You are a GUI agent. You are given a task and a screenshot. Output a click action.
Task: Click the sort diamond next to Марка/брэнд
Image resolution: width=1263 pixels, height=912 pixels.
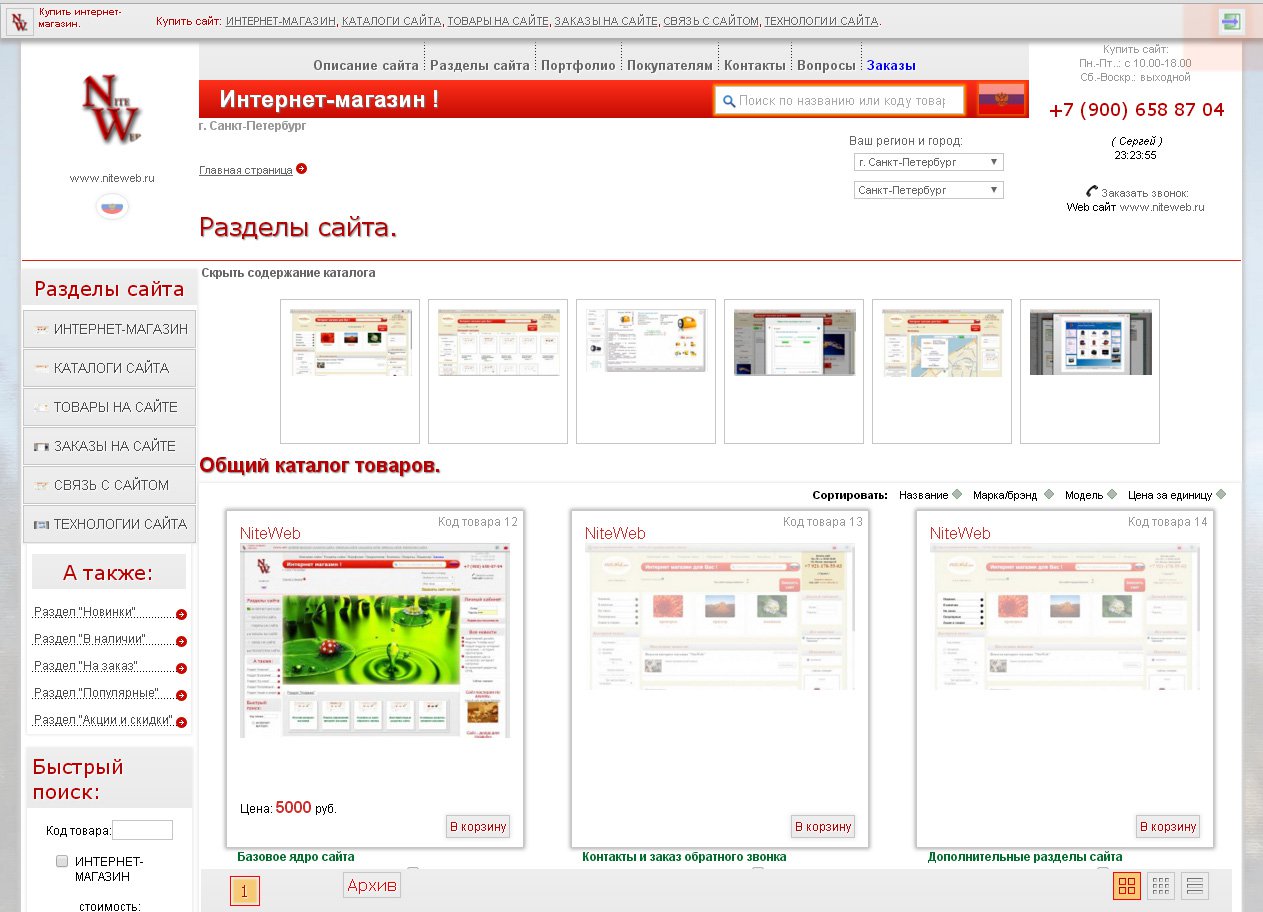tap(1048, 495)
